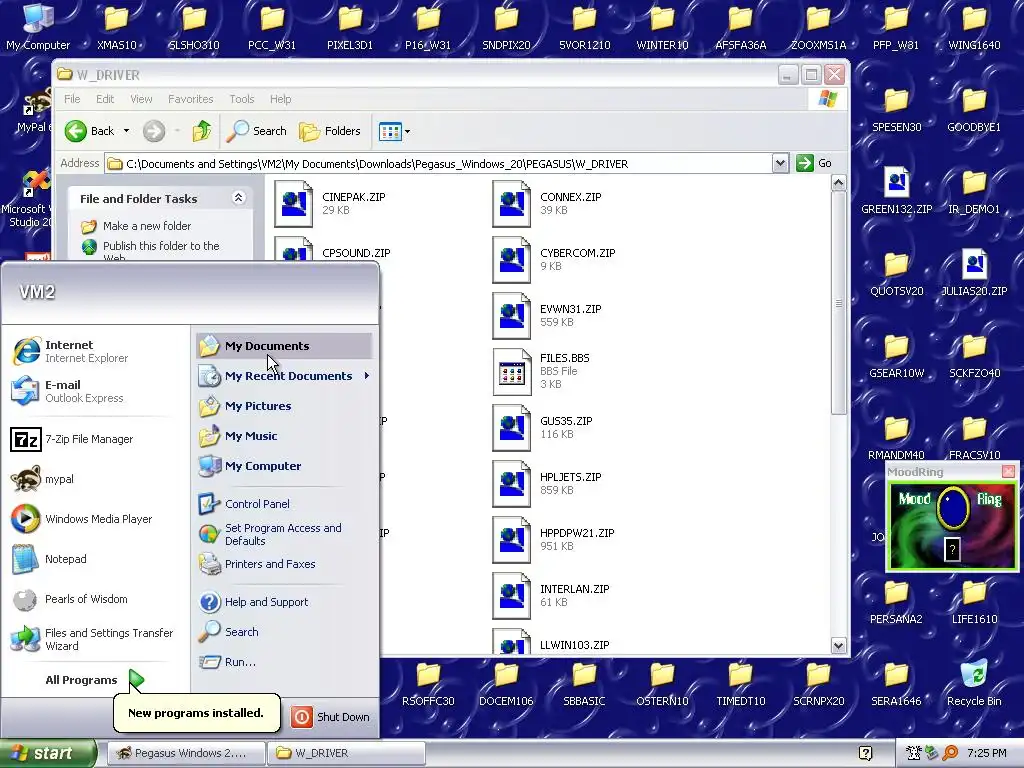Viewport: 1024px width, 768px height.
Task: Click the Go button
Action: pos(814,163)
